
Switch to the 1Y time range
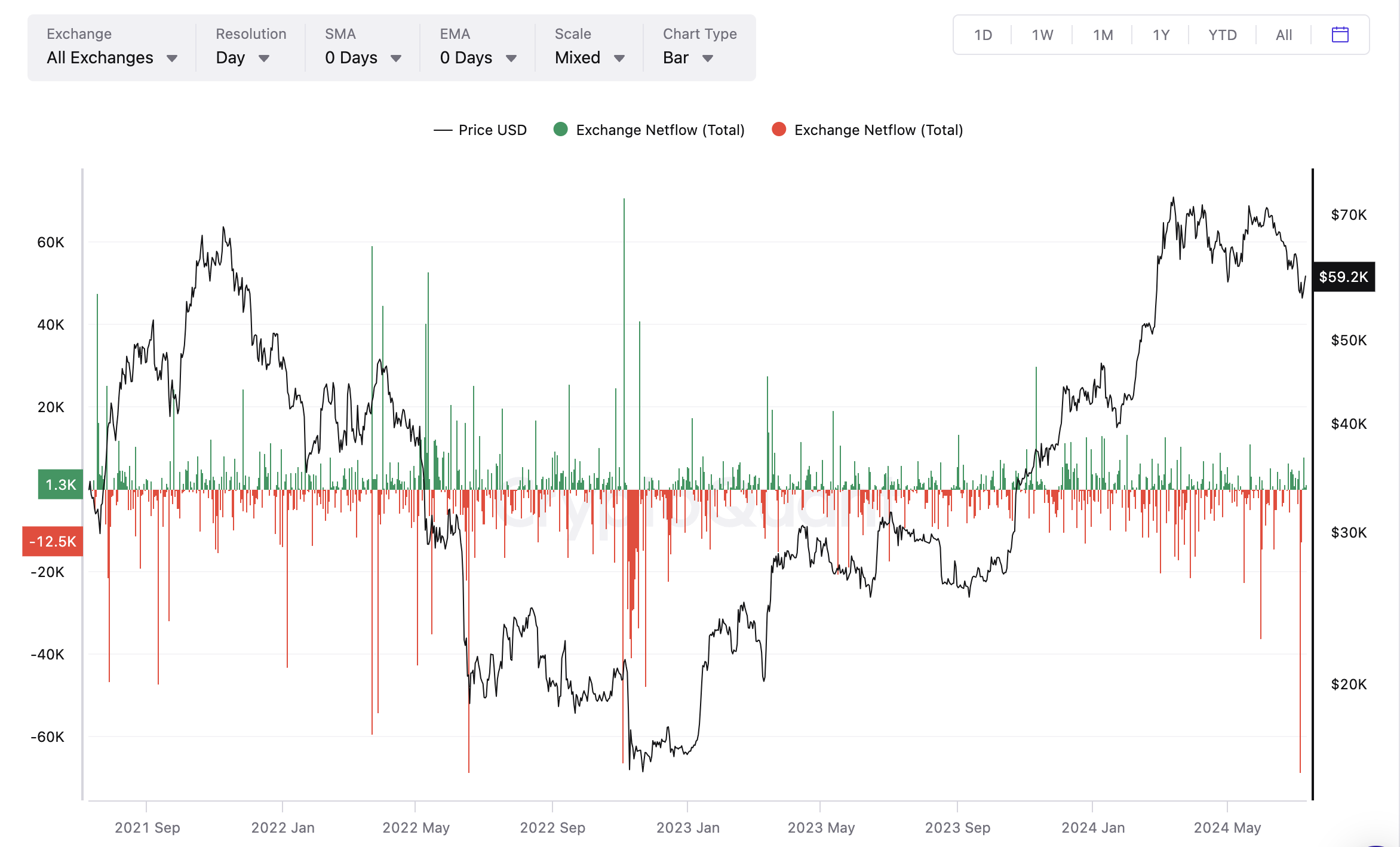tap(1160, 35)
